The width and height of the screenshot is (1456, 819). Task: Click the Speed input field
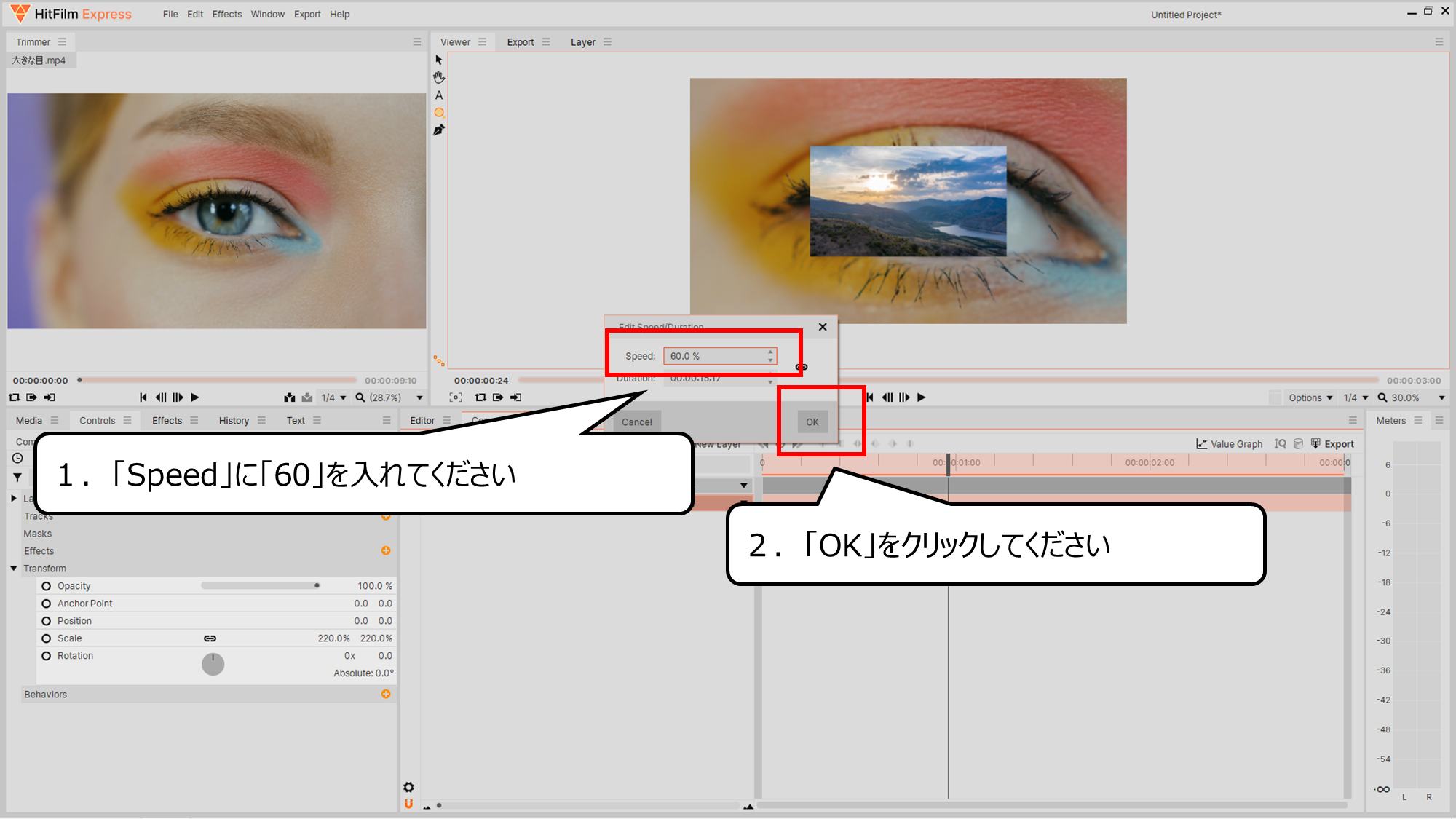(720, 356)
